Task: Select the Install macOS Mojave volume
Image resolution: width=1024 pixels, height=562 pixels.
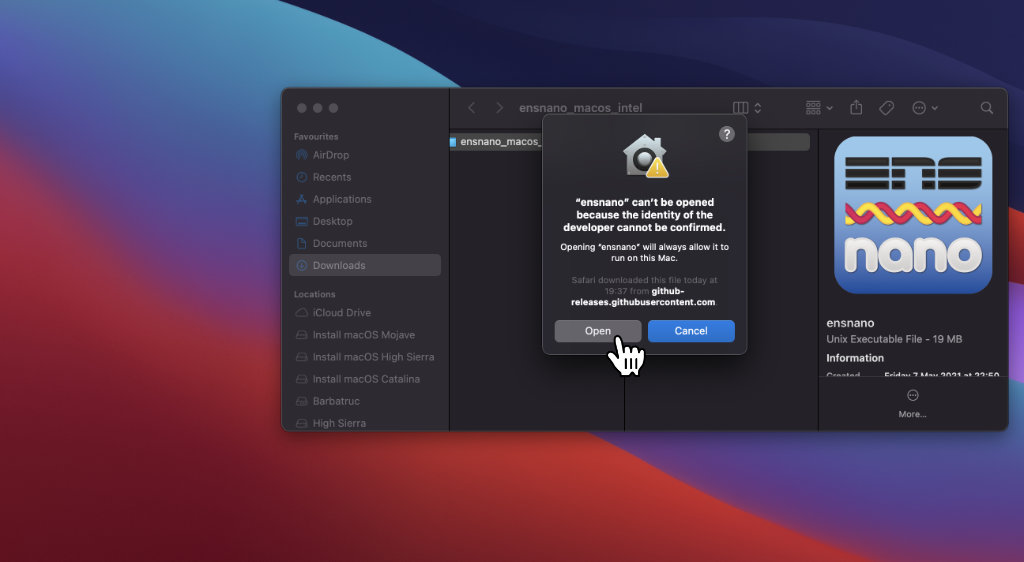Action: [365, 335]
